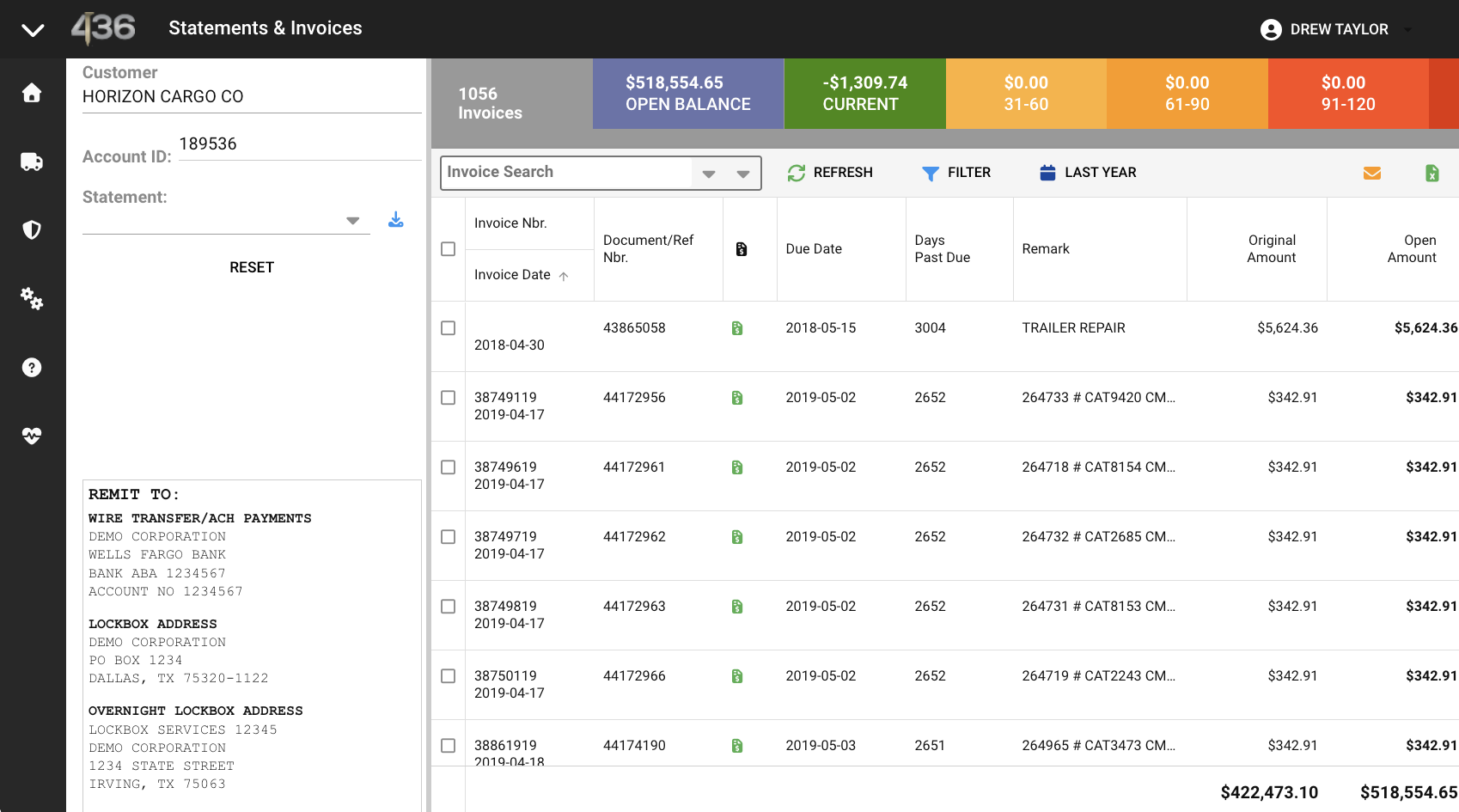This screenshot has width=1459, height=812.
Task: Check the select-all checkbox in the table header
Action: (x=449, y=249)
